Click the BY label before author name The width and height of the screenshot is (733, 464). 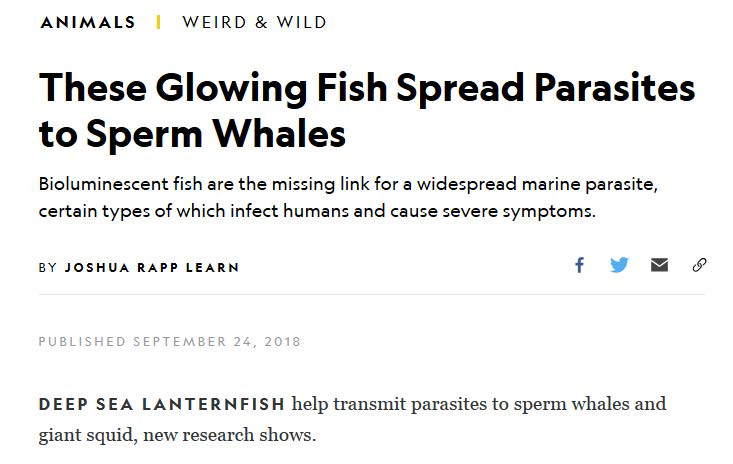click(x=47, y=267)
